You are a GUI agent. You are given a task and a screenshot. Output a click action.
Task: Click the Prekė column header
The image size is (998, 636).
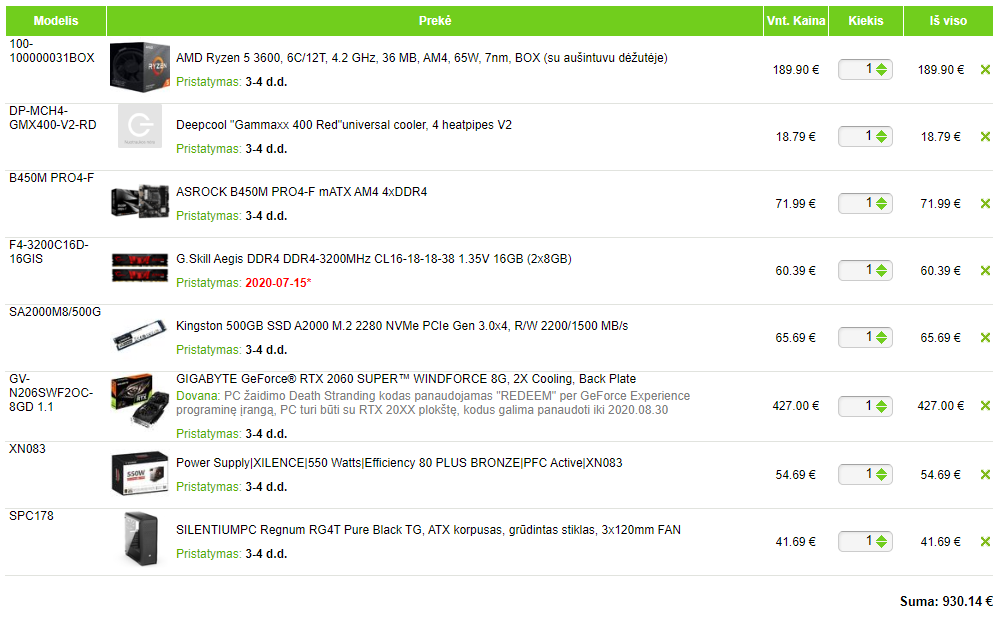(435, 21)
